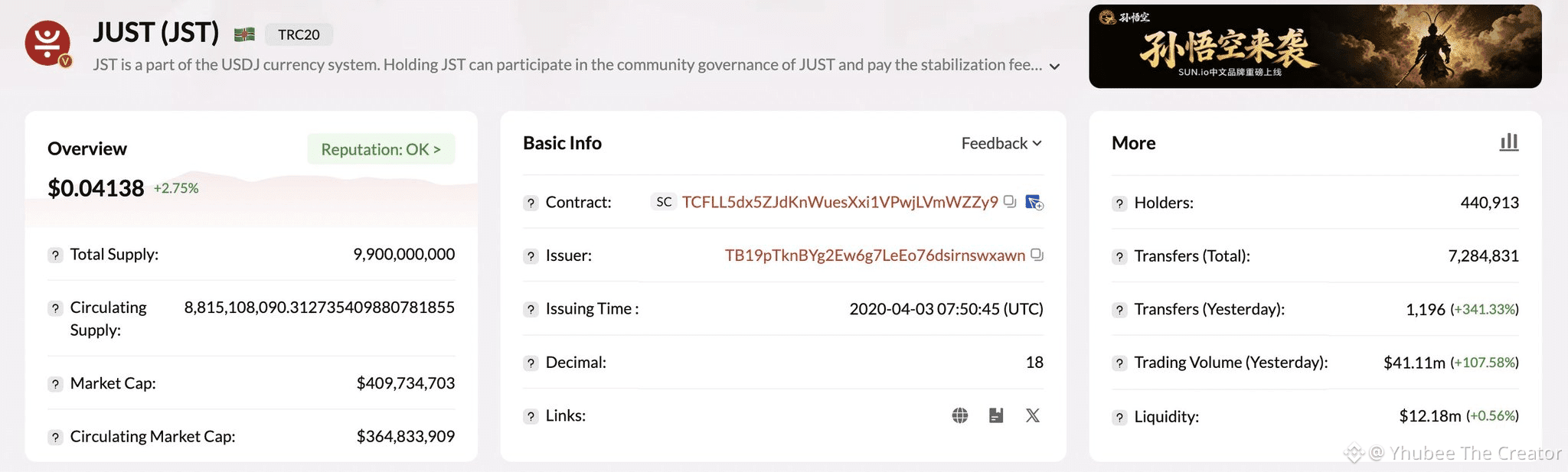Open the official website globe icon
This screenshot has height=472, width=1568.
point(960,415)
